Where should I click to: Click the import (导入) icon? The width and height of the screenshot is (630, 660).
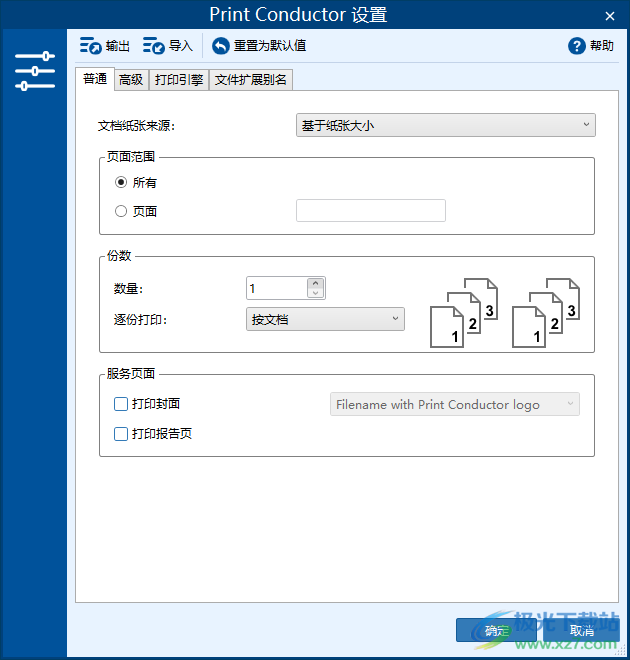coord(154,45)
